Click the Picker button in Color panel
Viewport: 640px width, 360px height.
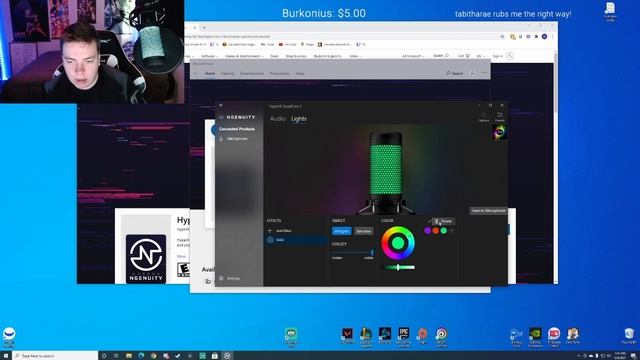444,221
